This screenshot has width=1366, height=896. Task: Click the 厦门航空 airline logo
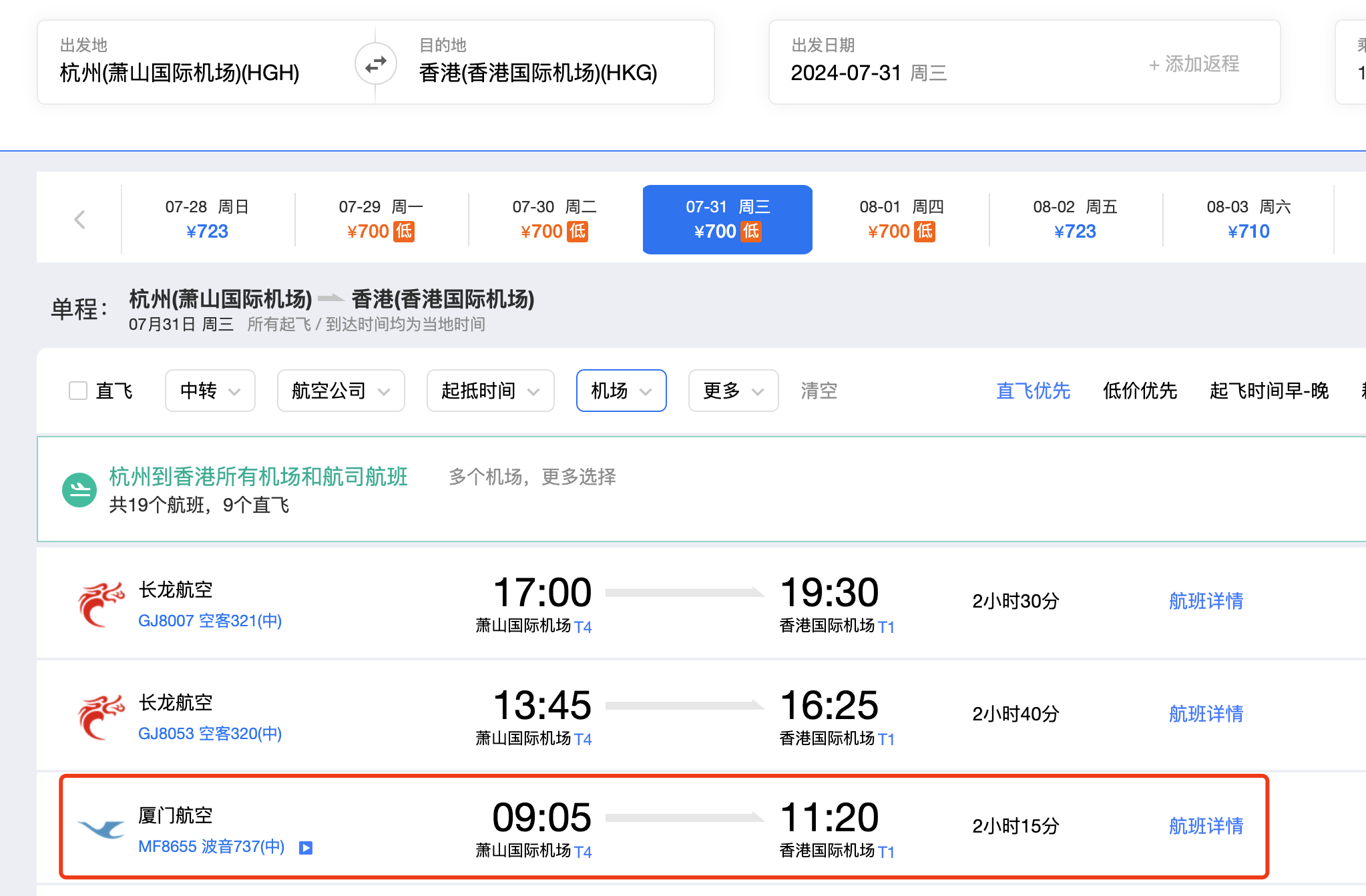(101, 829)
